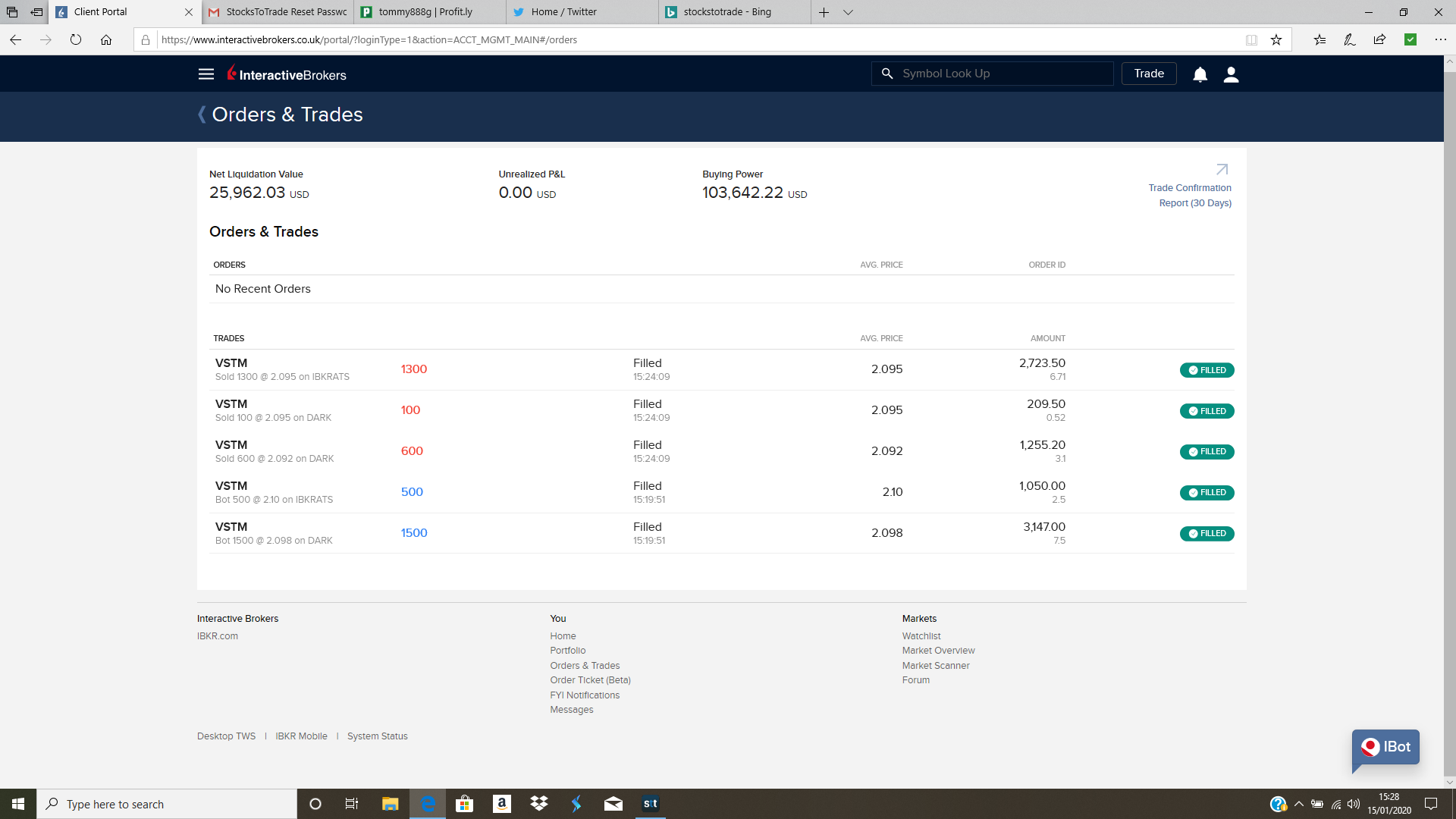Open the hamburger navigation menu
1456x819 pixels.
[x=206, y=74]
